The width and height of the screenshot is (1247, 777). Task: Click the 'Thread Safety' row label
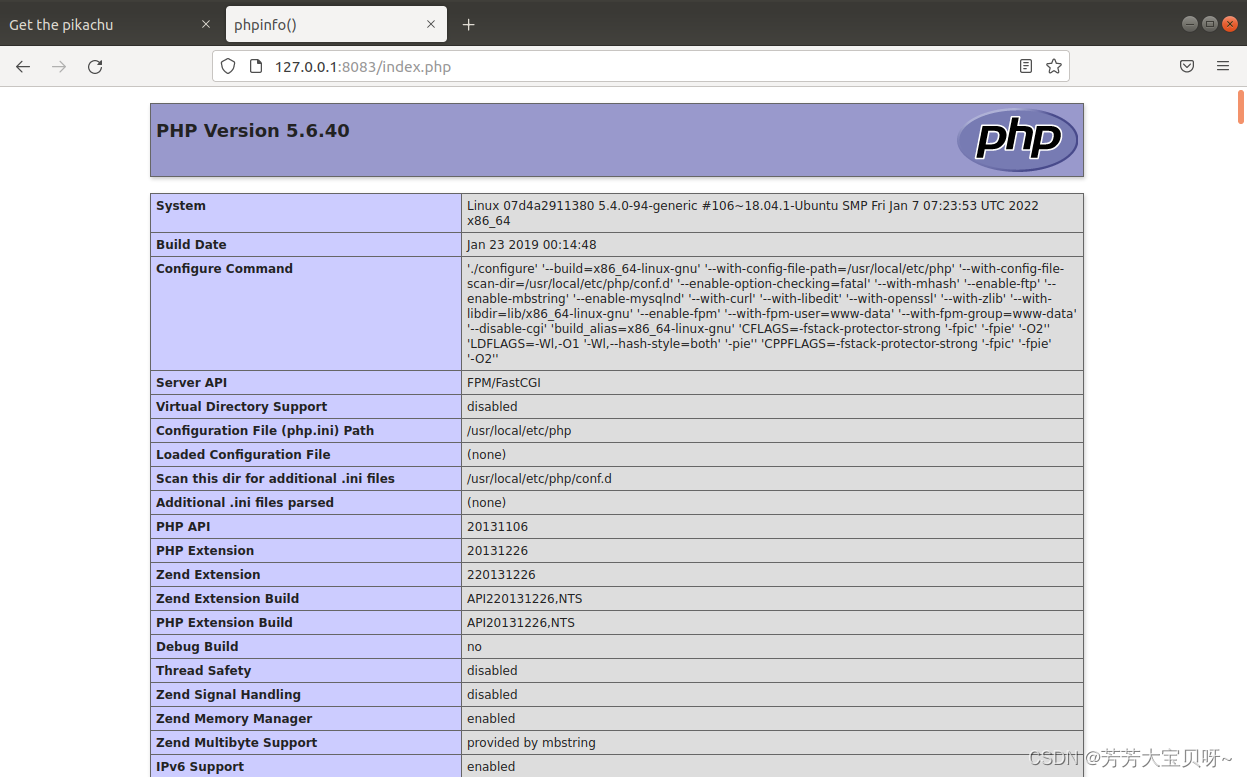click(x=203, y=671)
